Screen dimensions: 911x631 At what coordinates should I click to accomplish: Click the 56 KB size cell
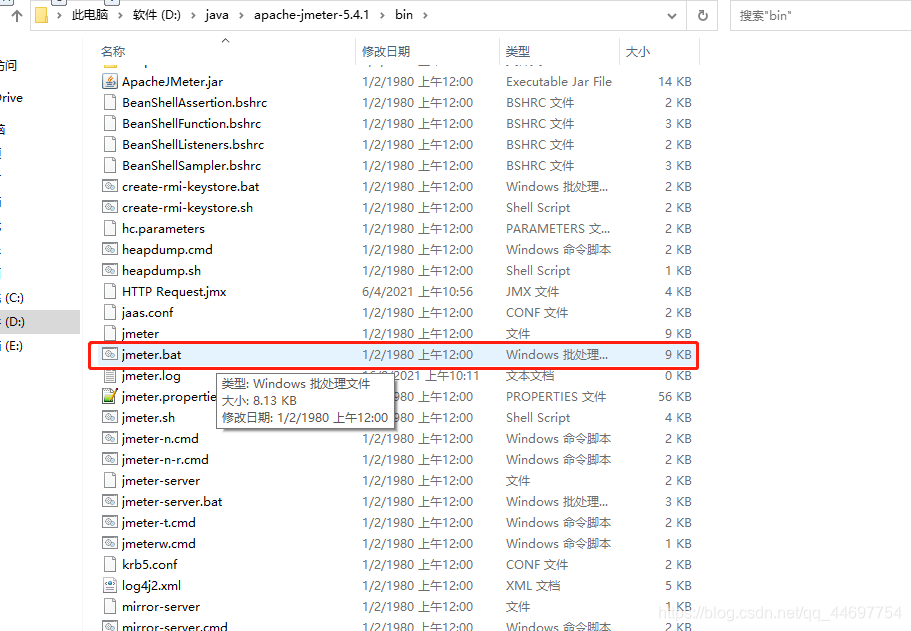675,396
